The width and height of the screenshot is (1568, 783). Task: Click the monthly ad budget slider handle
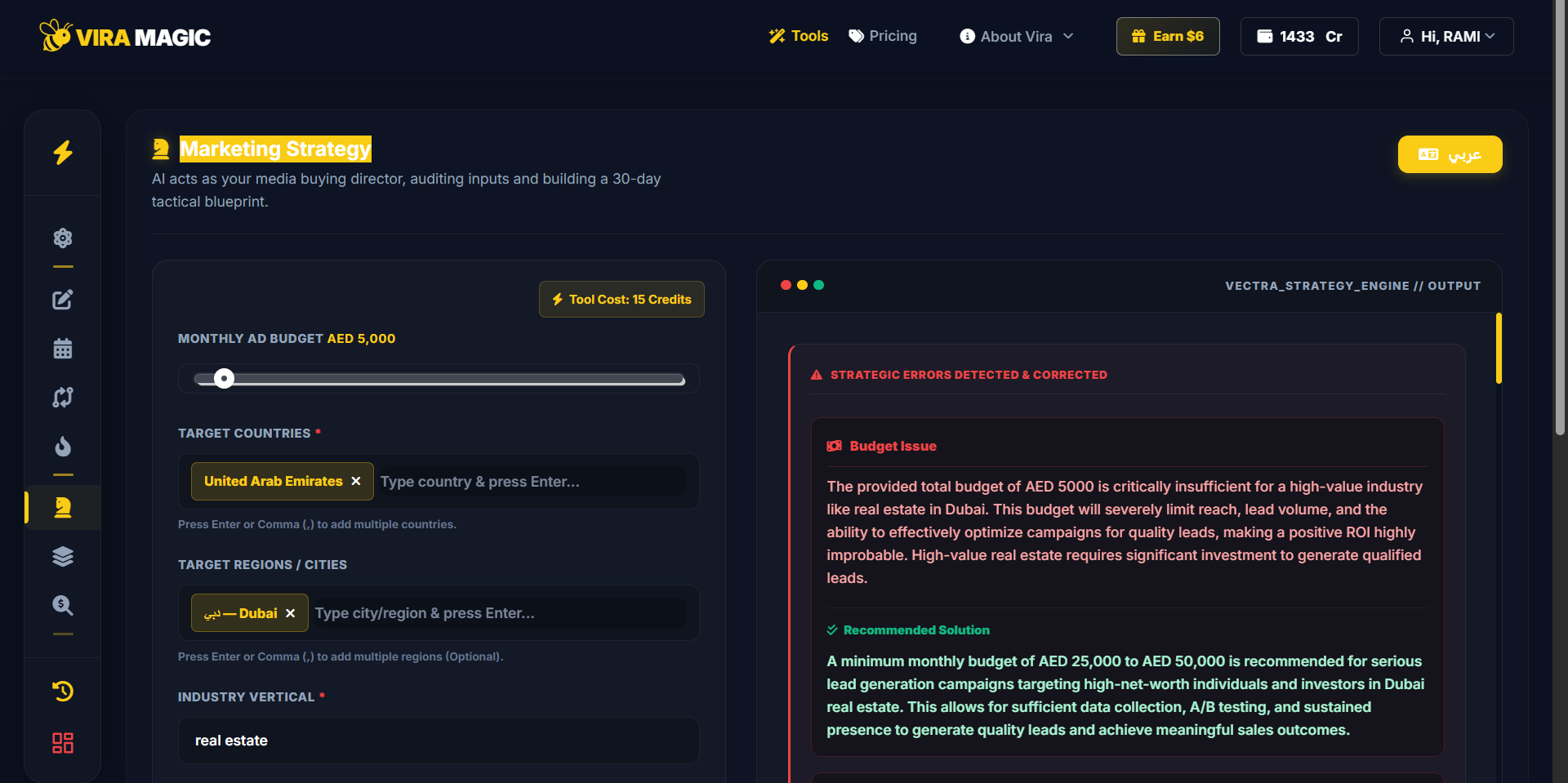tap(224, 379)
